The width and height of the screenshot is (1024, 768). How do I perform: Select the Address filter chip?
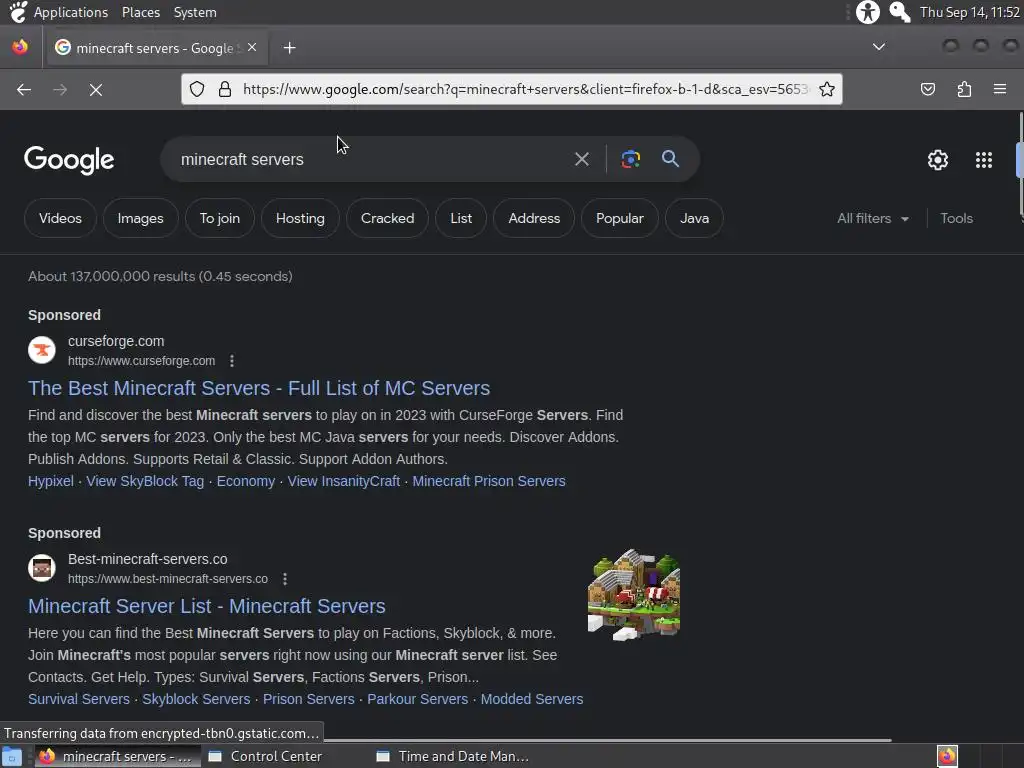pos(534,218)
